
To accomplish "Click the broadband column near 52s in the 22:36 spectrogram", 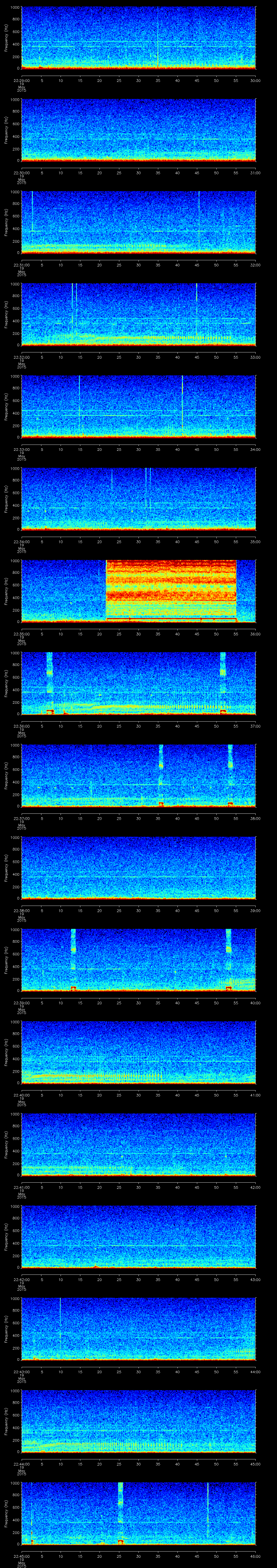I will pyautogui.click(x=223, y=683).
